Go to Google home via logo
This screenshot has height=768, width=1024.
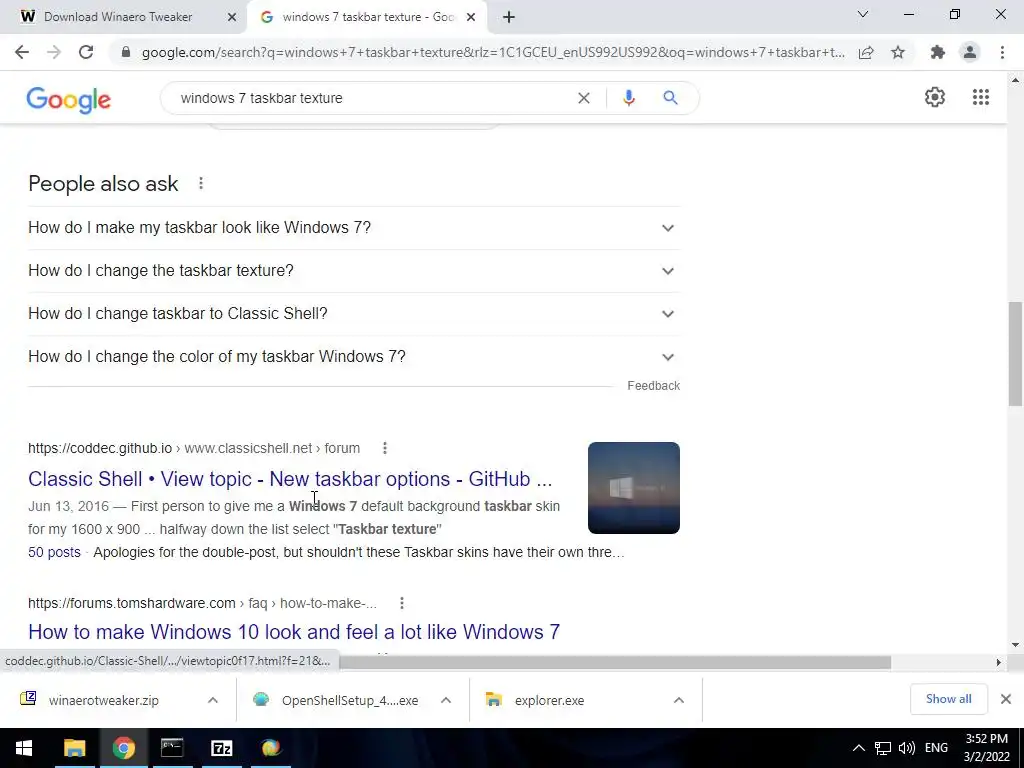[69, 100]
